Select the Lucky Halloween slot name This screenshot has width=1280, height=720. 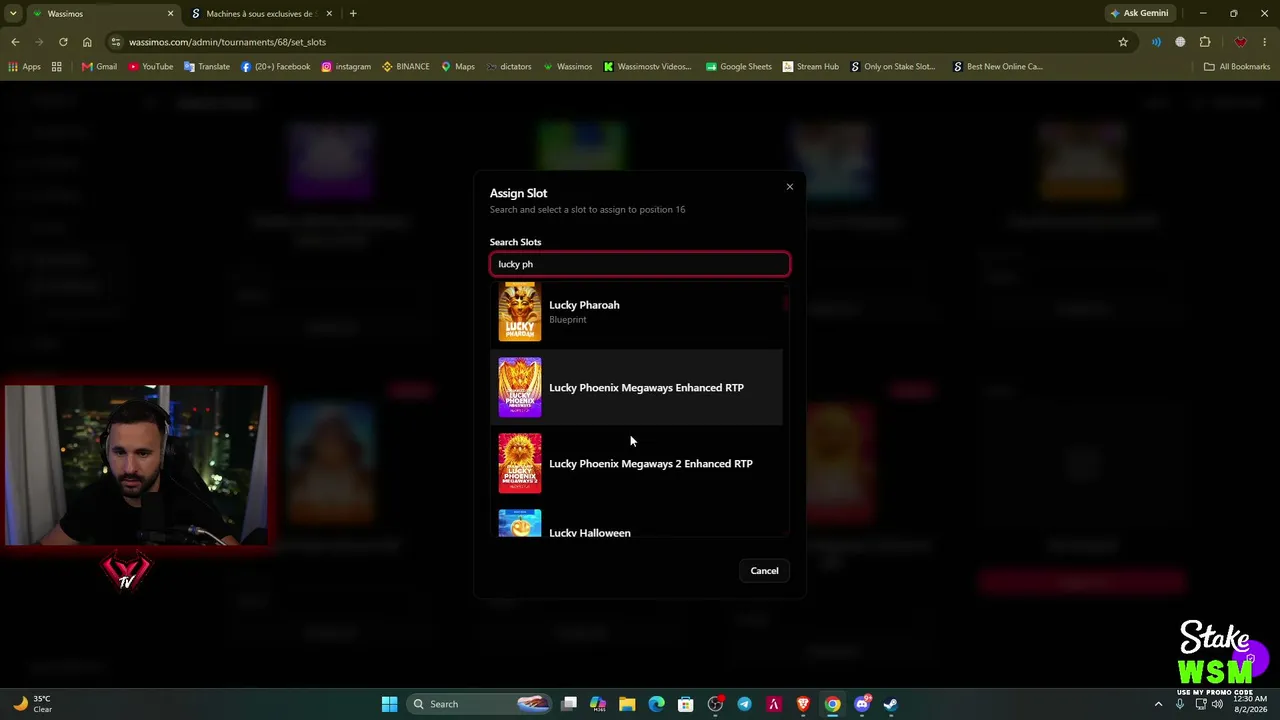590,533
